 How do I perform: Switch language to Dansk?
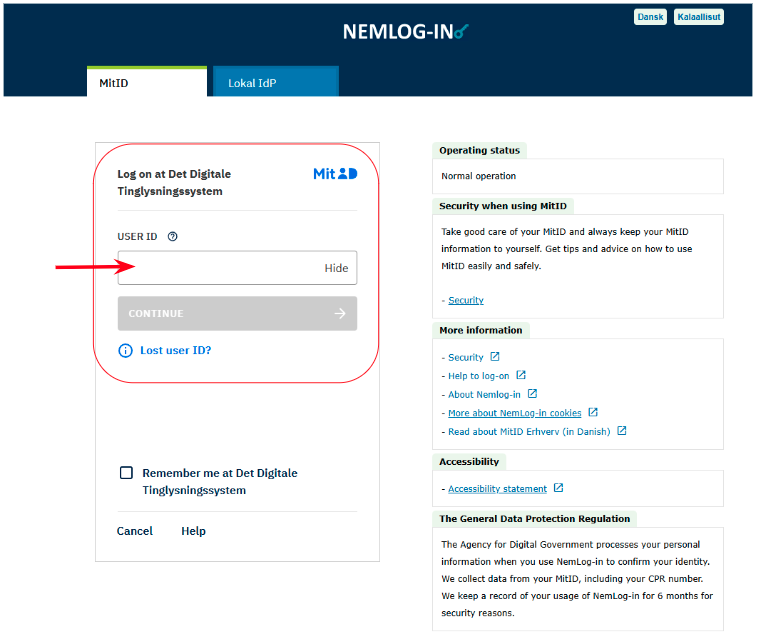pyautogui.click(x=650, y=17)
